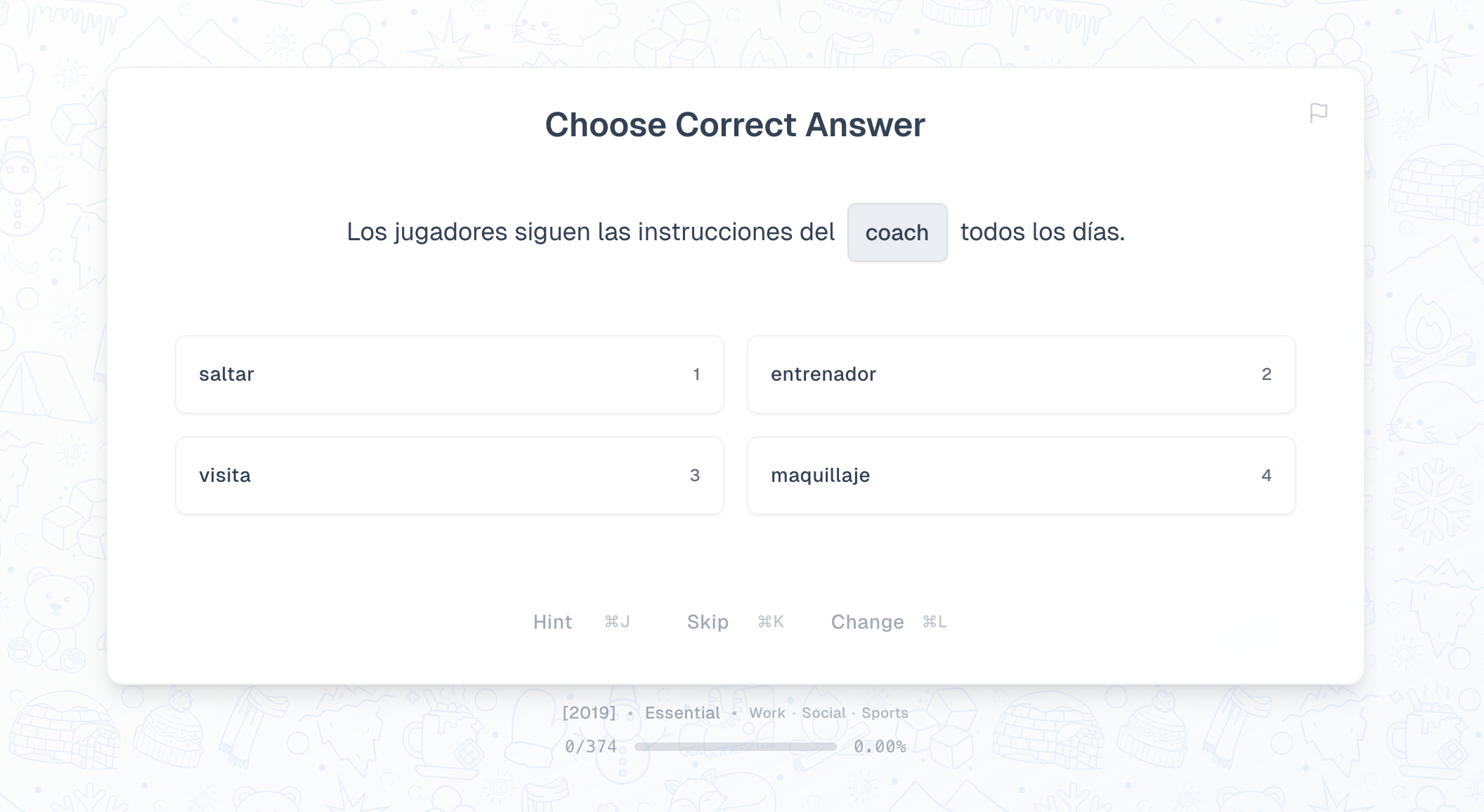Click the 'Sports' category tag
Screen dimensions: 1484x812
885,712
